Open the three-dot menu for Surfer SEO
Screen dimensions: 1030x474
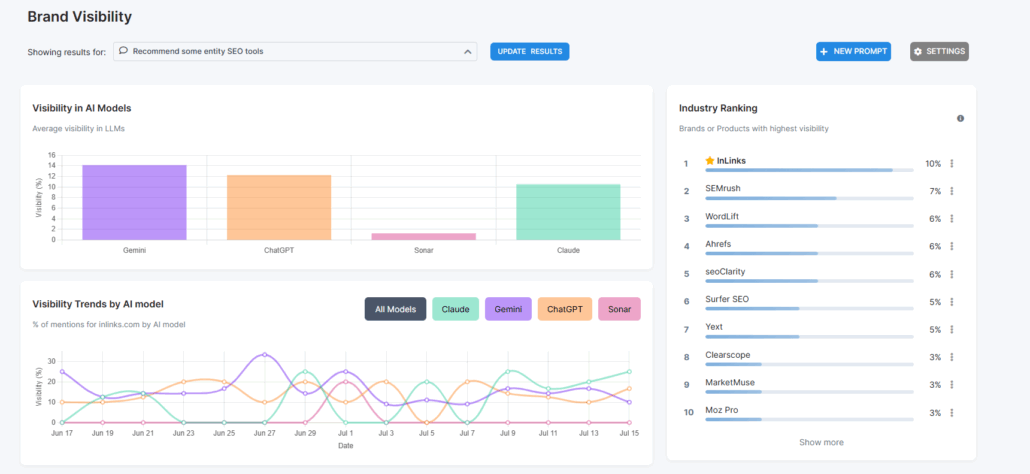[x=951, y=302]
